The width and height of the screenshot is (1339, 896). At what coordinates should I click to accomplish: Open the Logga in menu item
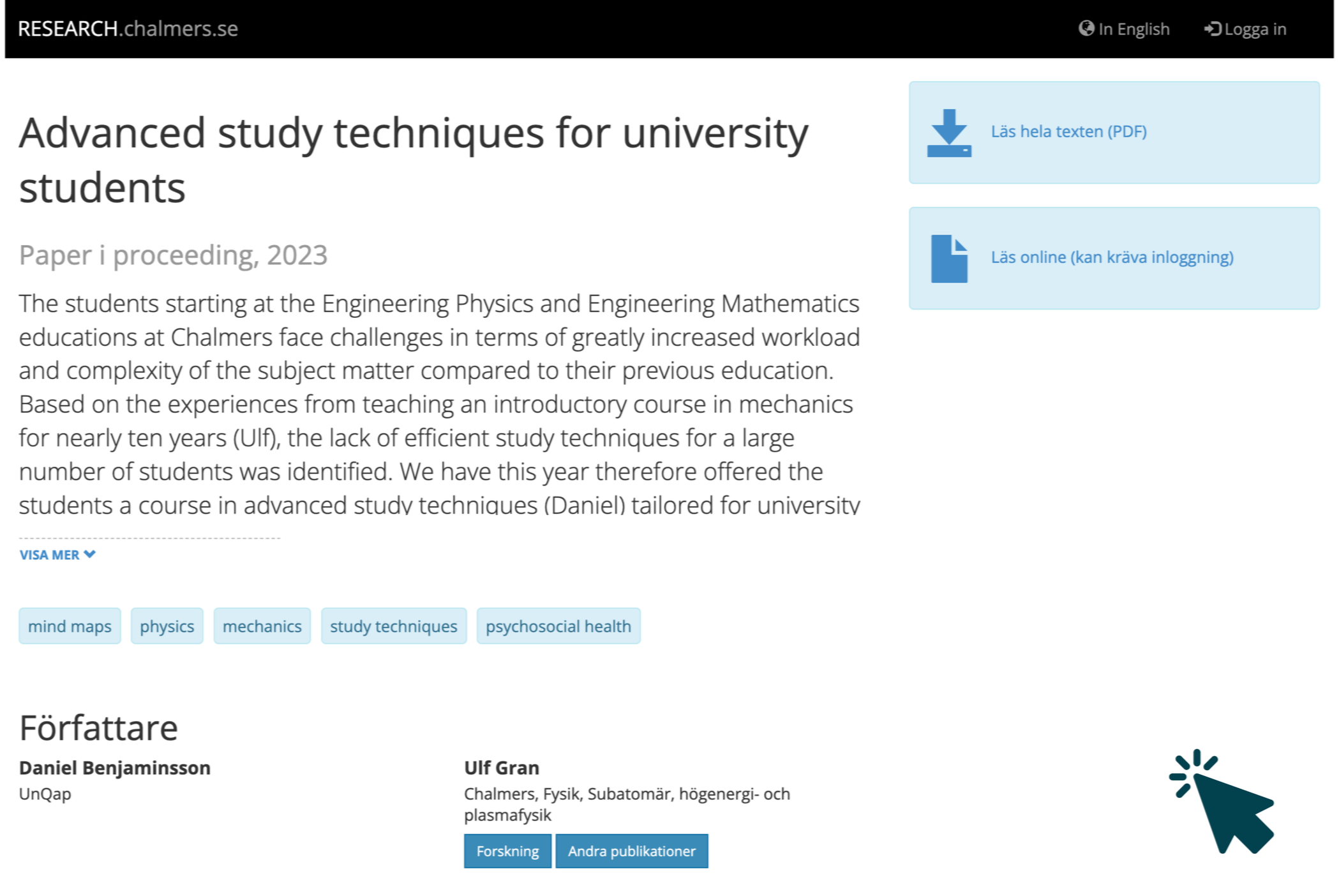click(x=1255, y=29)
